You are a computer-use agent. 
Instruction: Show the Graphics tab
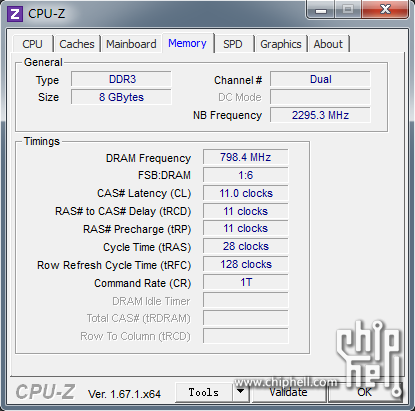[x=281, y=44]
